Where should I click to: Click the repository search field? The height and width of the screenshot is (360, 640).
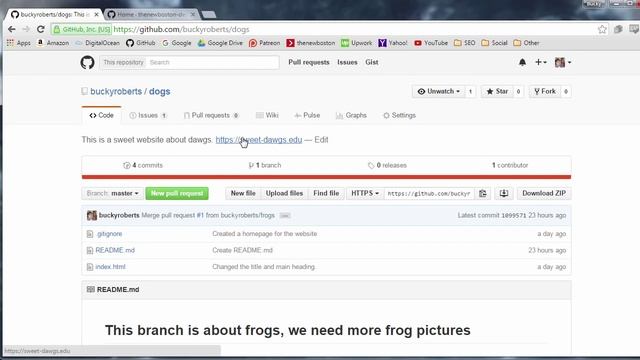(x=213, y=62)
